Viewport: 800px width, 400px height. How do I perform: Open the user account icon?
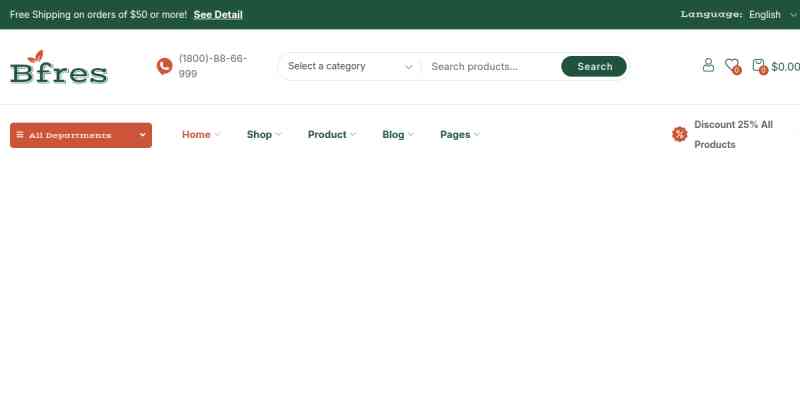(708, 65)
